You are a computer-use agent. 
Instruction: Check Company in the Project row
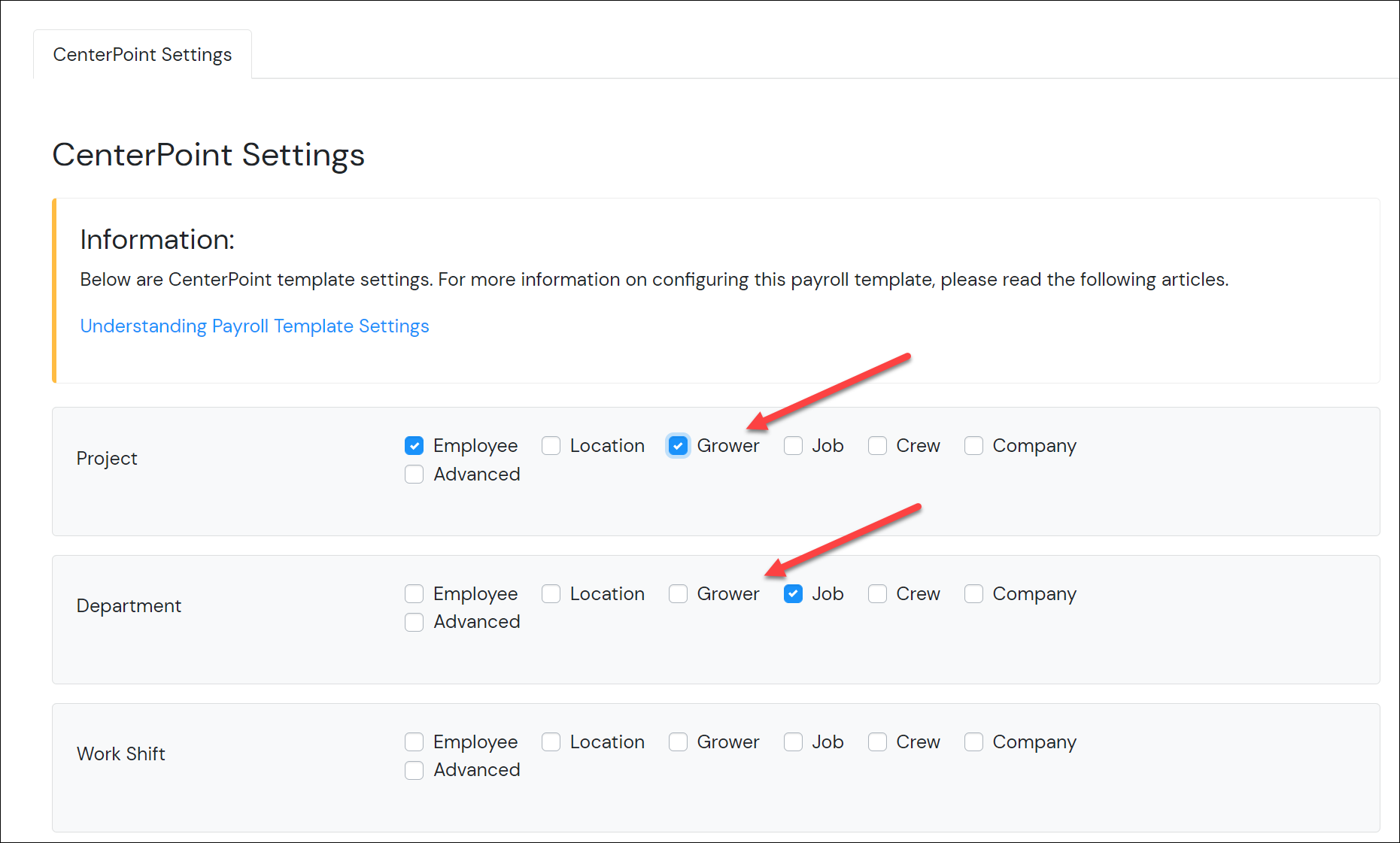974,446
